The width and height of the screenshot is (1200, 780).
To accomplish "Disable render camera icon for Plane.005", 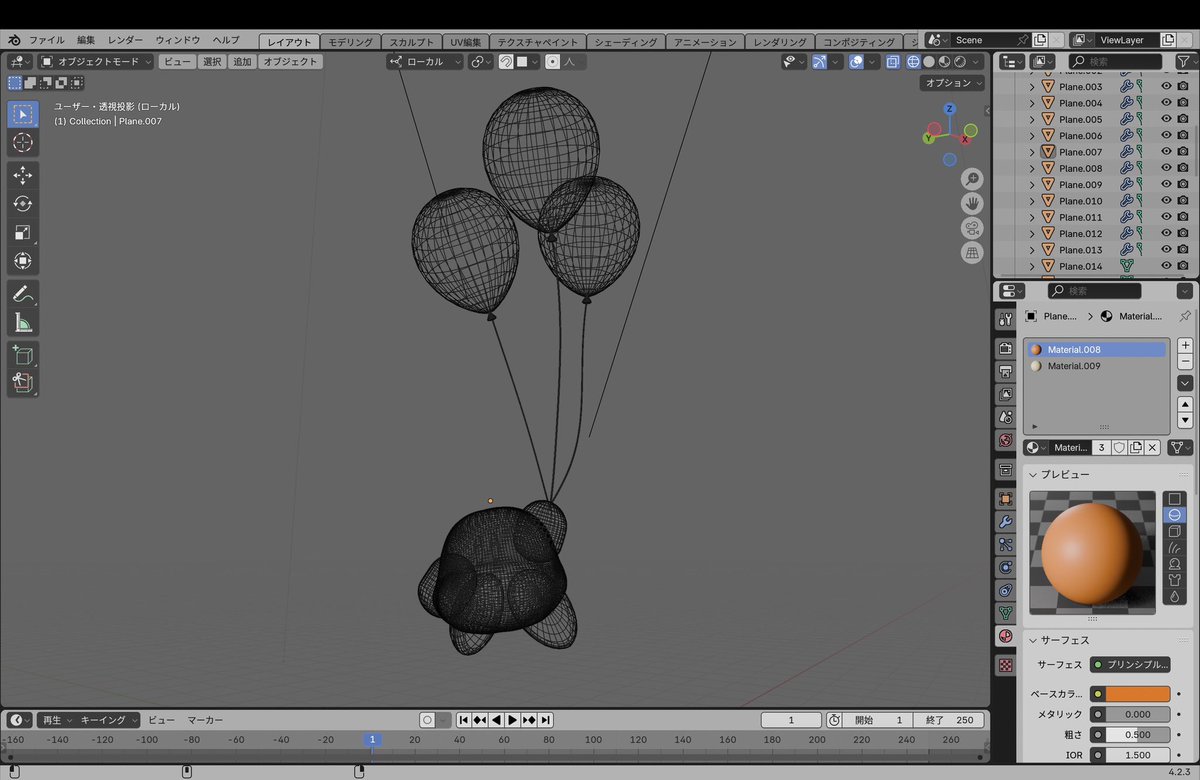I will [1183, 119].
